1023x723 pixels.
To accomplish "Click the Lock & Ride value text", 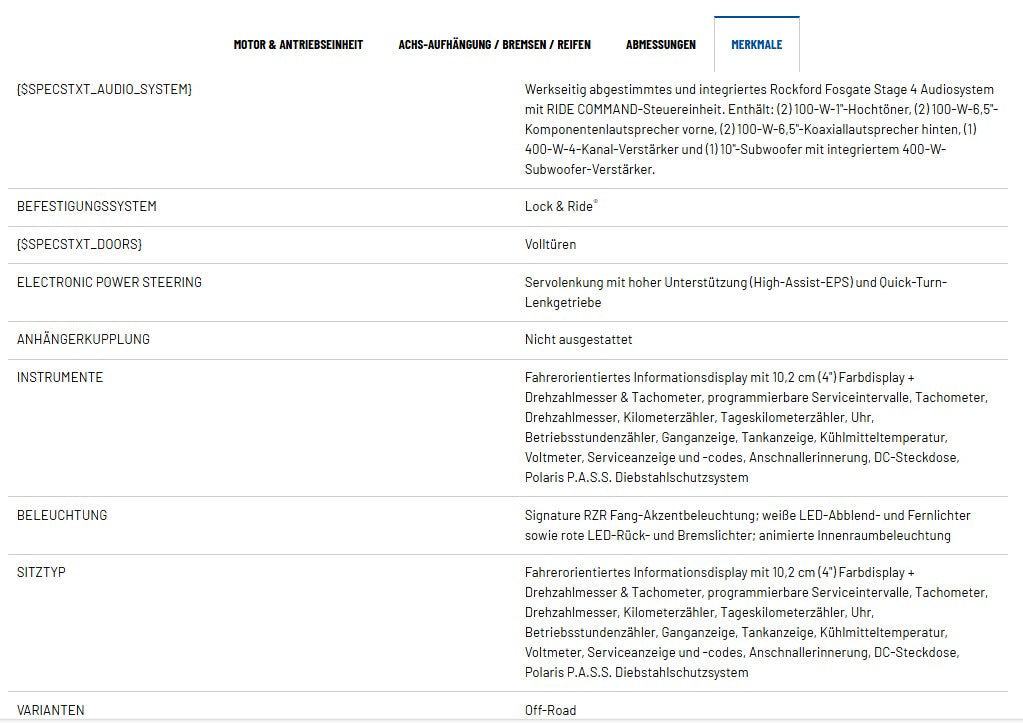I will 560,206.
